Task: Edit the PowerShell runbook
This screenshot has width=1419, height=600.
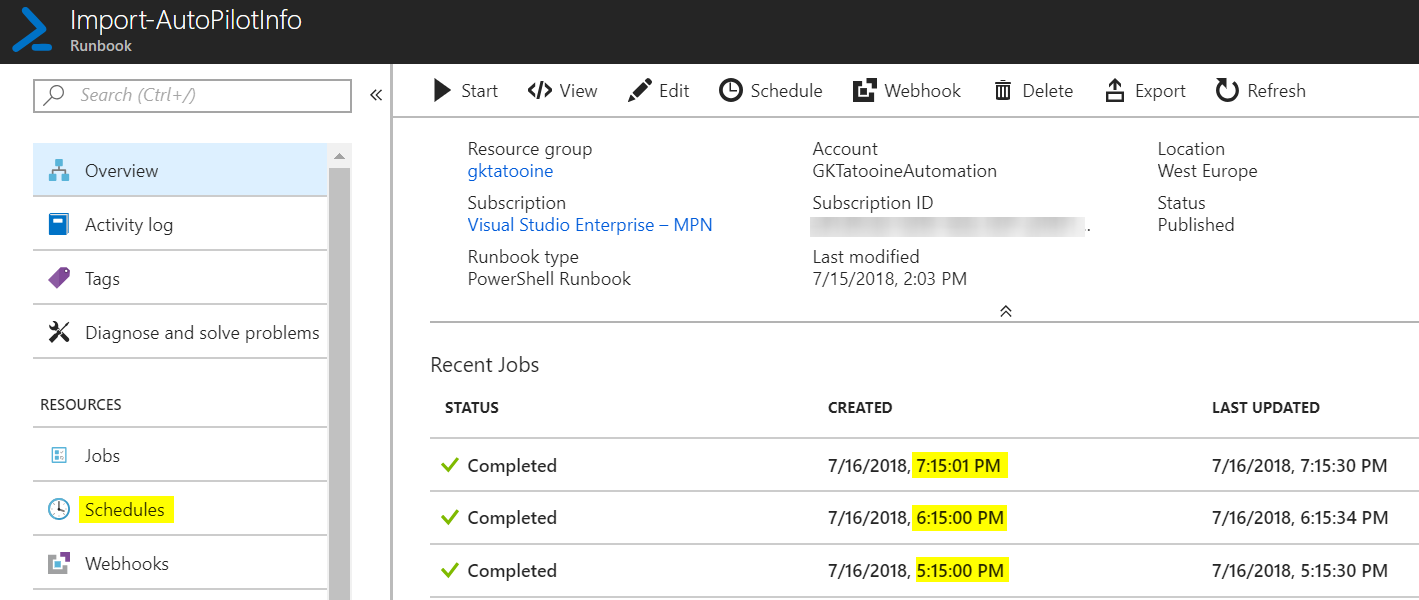Action: pyautogui.click(x=658, y=90)
